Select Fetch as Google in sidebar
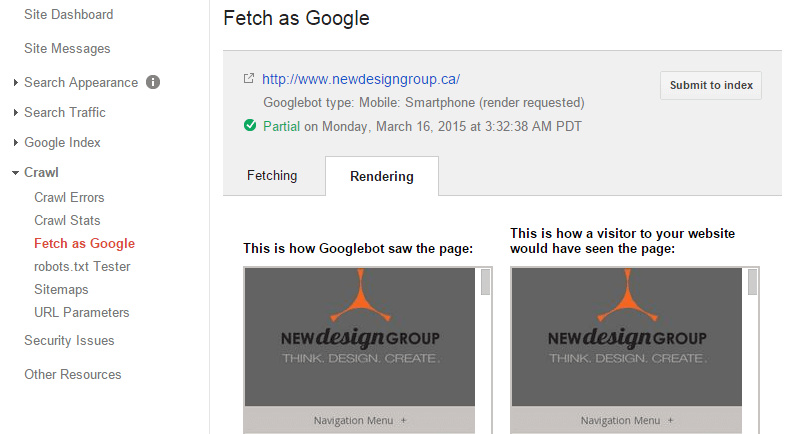The image size is (794, 434). click(85, 244)
